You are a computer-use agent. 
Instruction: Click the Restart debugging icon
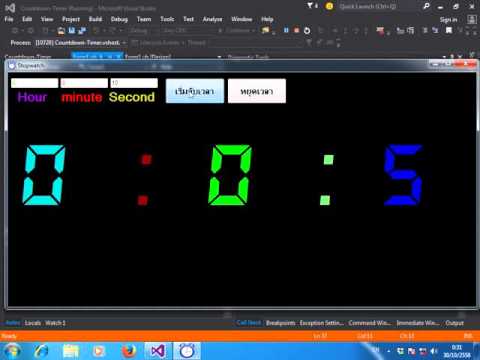[x=307, y=31]
